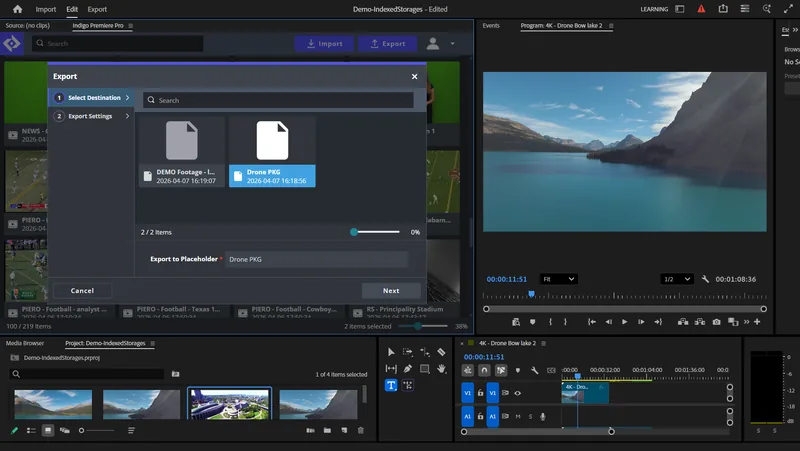
Task: Select the Razor tool
Action: (441, 352)
